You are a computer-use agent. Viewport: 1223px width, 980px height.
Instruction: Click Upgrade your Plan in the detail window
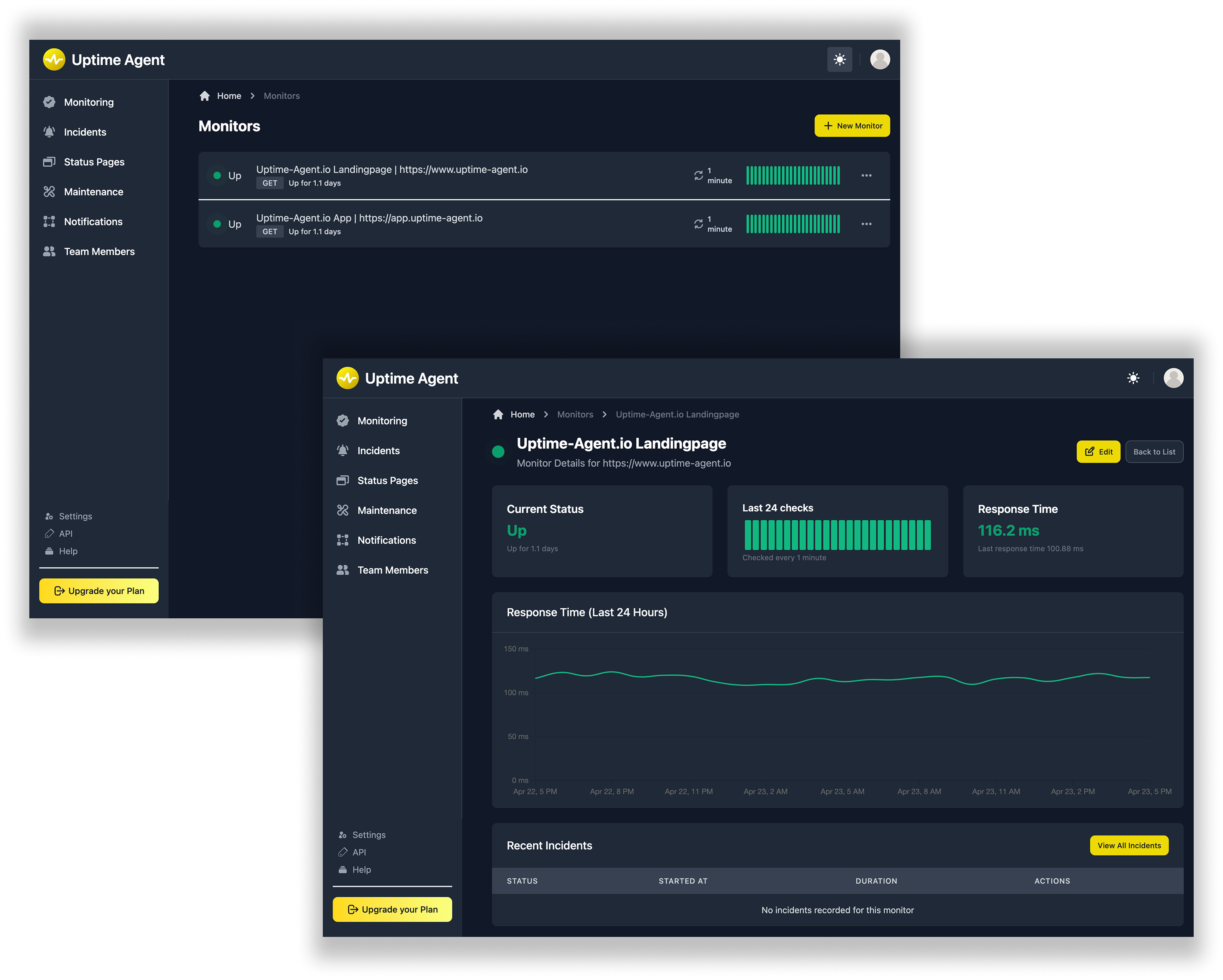tap(392, 910)
